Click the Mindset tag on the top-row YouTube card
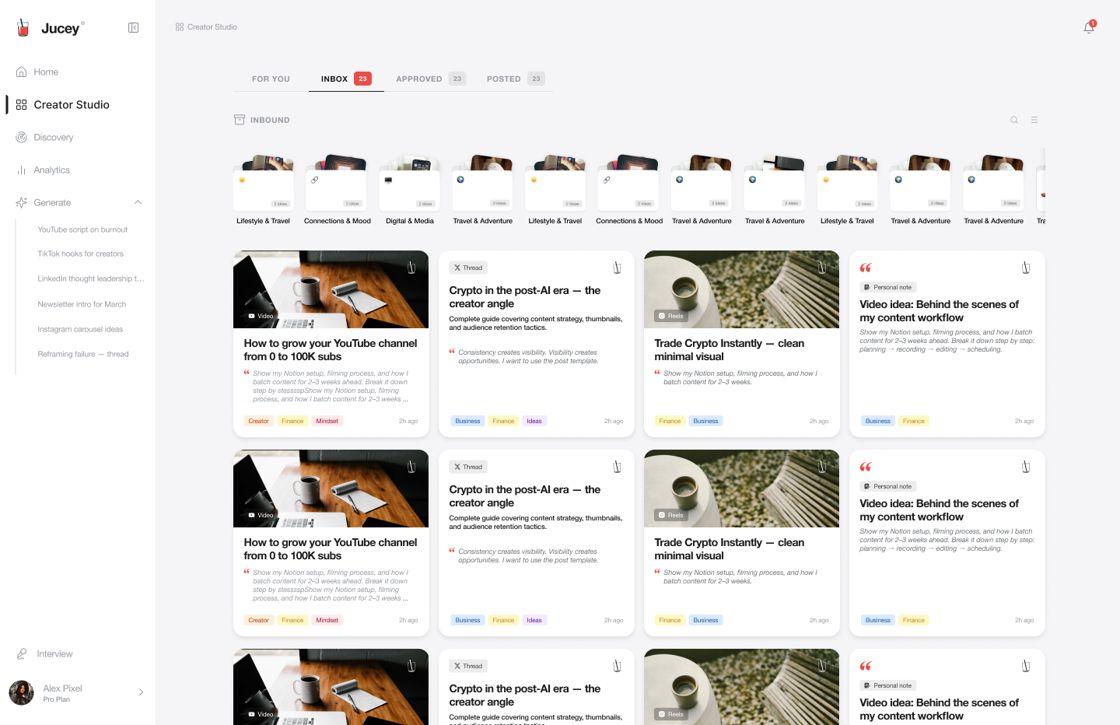The height and width of the screenshot is (725, 1120). point(327,421)
